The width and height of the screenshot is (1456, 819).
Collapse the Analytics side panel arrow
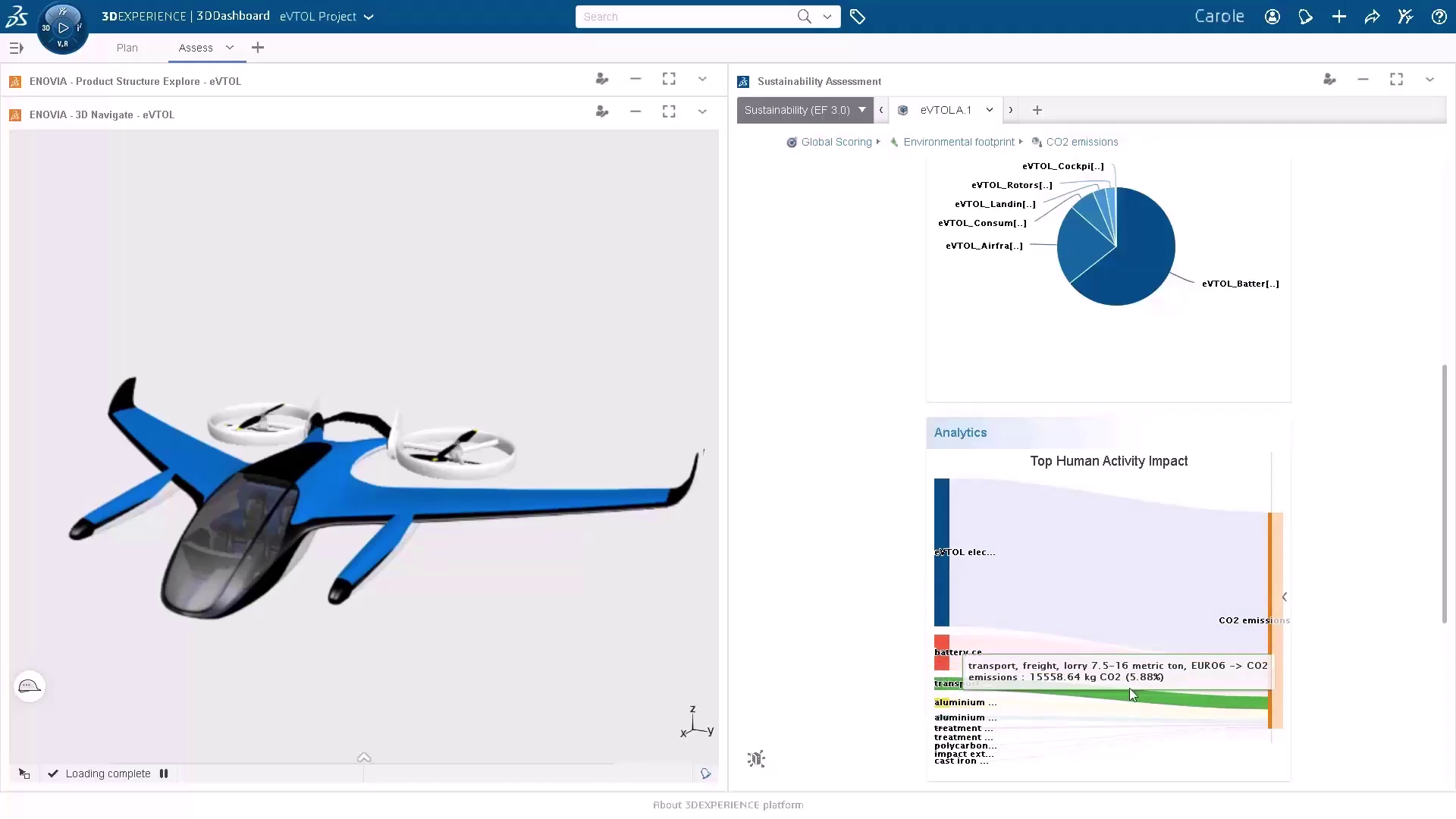point(1284,597)
